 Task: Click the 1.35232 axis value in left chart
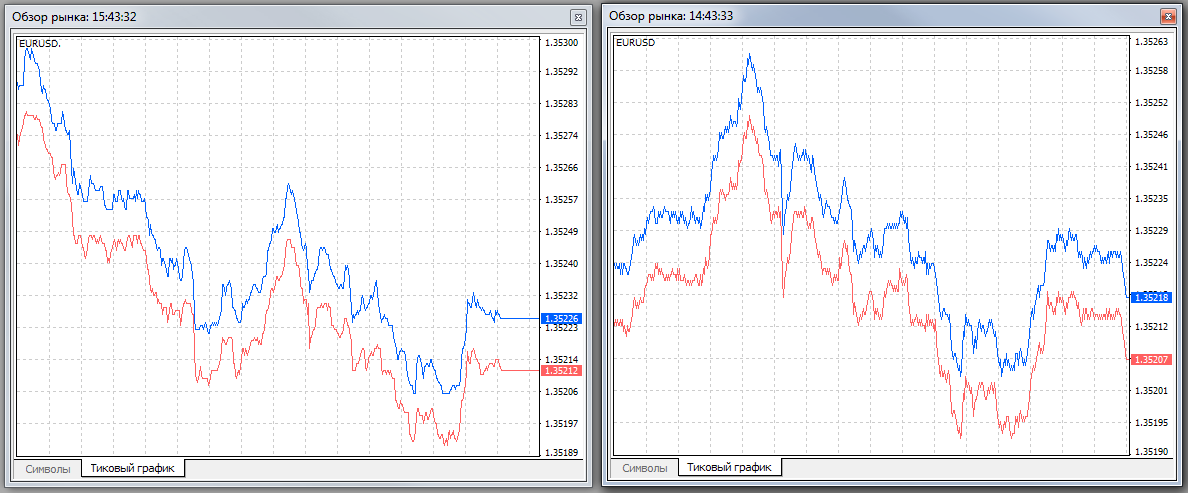point(561,296)
